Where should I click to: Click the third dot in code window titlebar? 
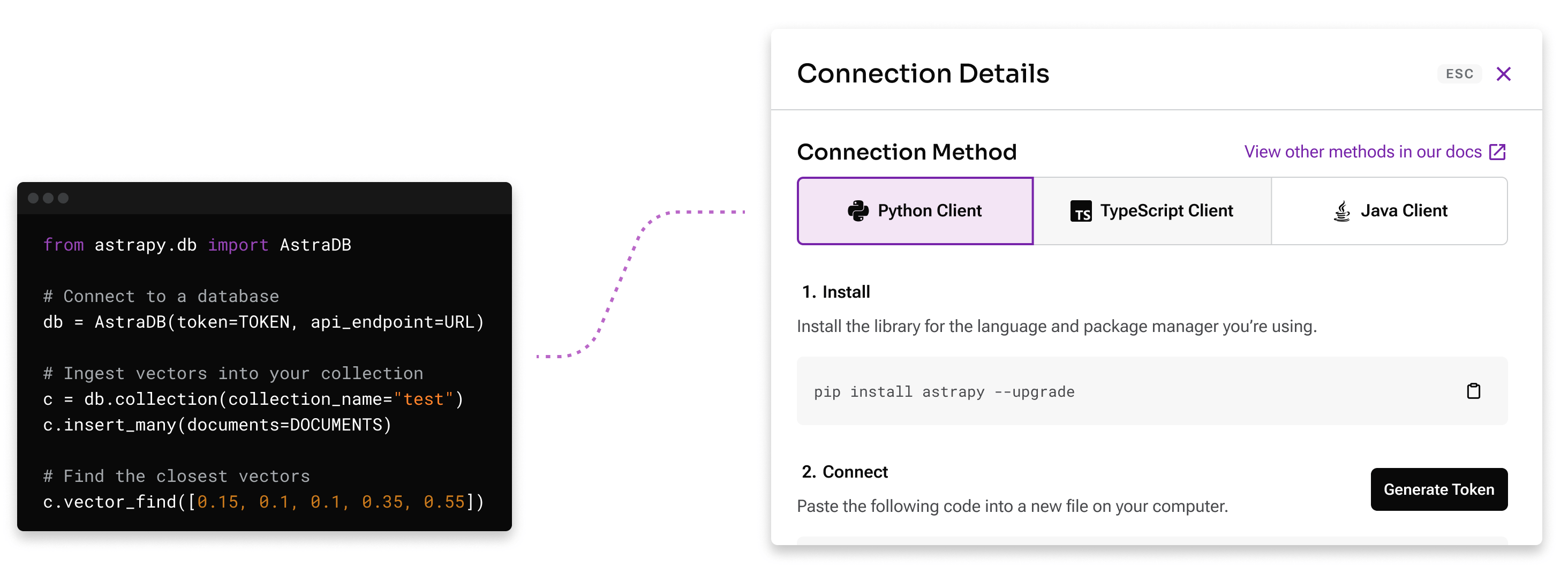point(63,198)
